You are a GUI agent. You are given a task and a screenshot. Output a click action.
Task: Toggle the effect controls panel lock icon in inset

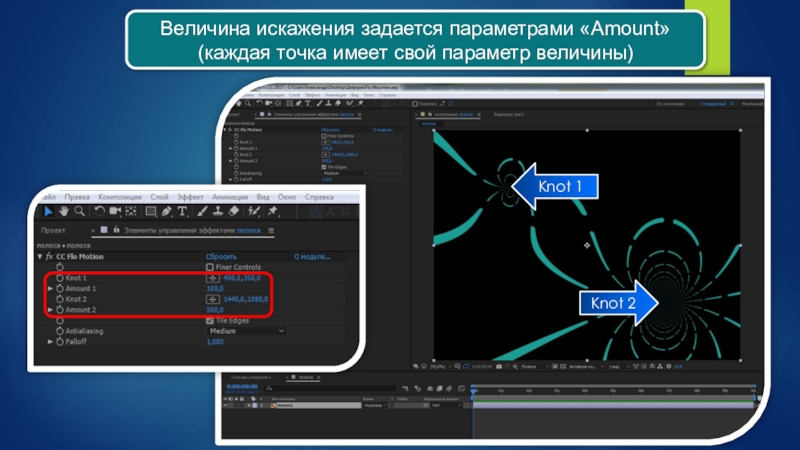pos(116,230)
